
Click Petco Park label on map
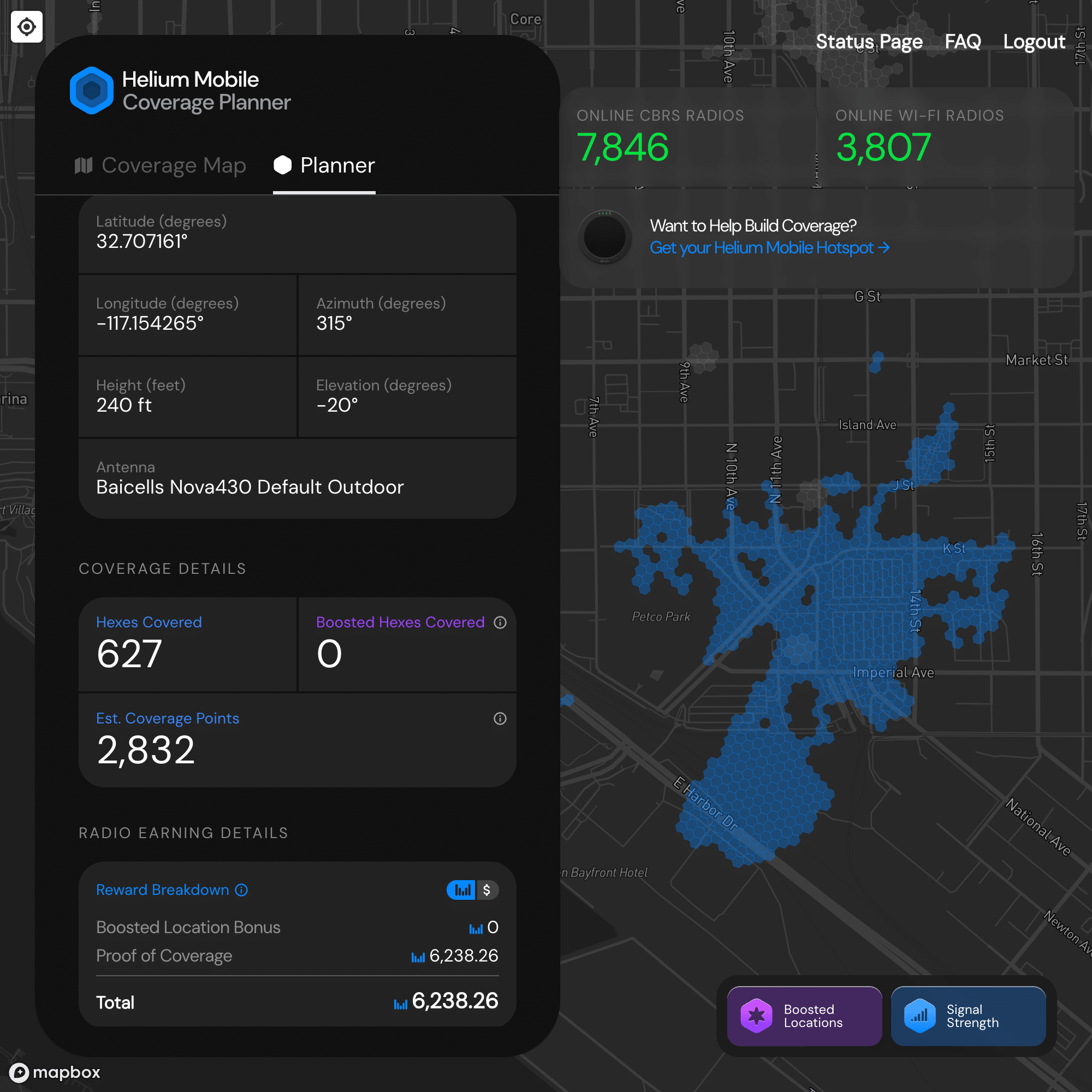tap(661, 616)
